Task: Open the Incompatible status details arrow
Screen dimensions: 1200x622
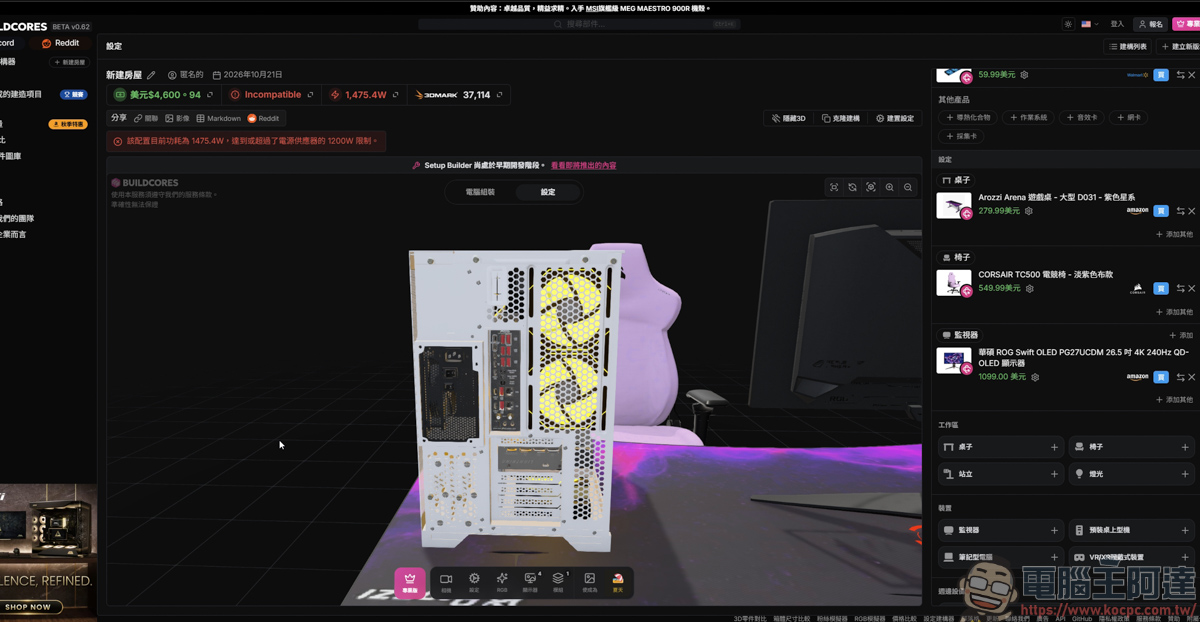Action: 310,95
